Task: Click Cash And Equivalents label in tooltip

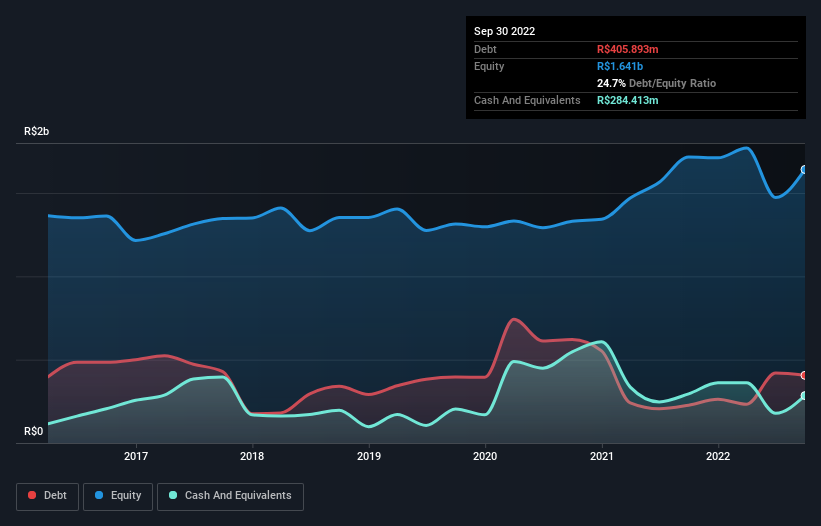Action: coord(527,100)
